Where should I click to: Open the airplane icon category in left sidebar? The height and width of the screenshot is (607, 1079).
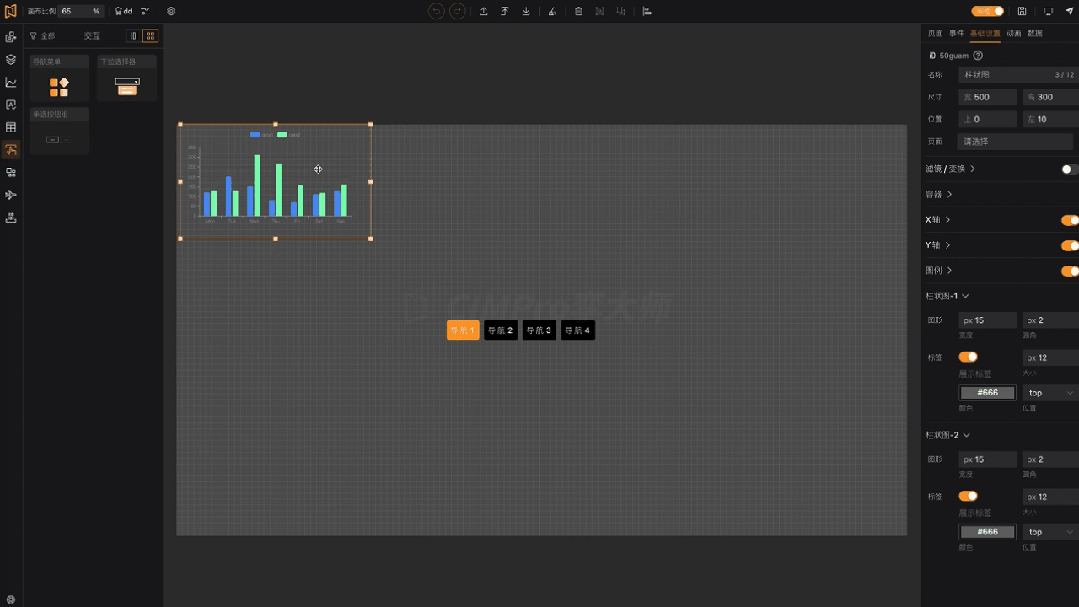(x=11, y=195)
